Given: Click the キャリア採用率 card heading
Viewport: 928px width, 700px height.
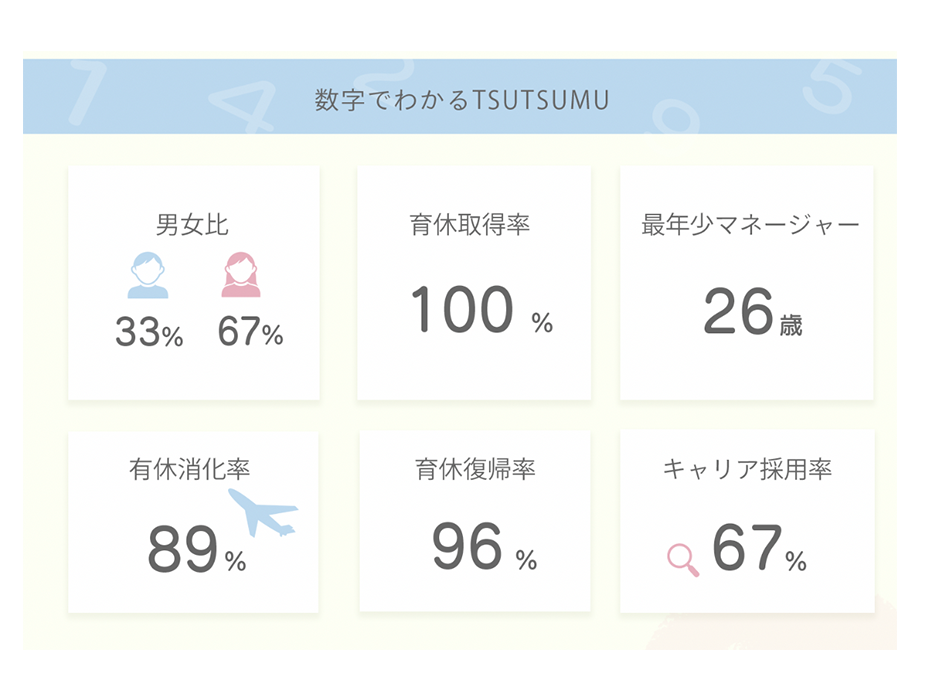Looking at the screenshot, I should [x=747, y=468].
